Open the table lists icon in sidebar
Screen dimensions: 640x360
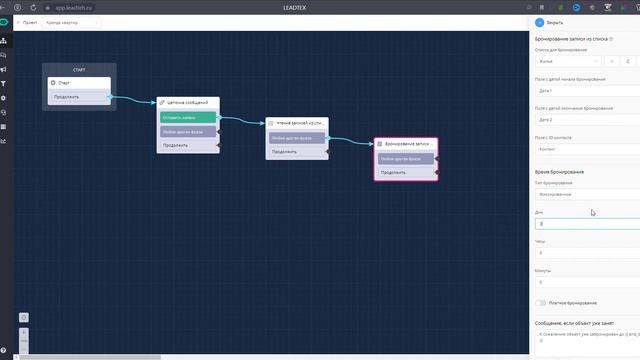pos(4,127)
